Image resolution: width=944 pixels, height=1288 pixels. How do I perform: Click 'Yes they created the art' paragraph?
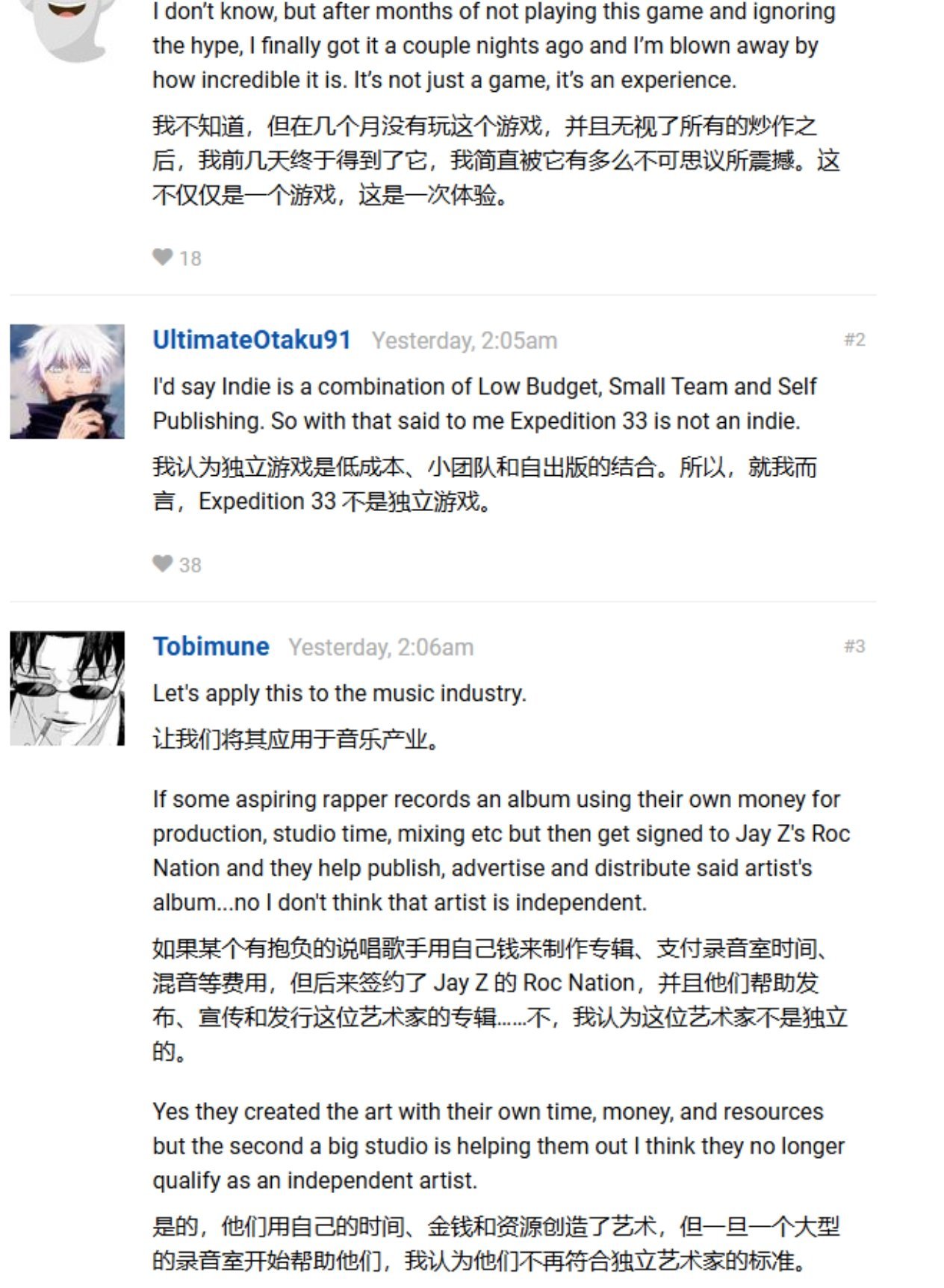pos(498,1146)
